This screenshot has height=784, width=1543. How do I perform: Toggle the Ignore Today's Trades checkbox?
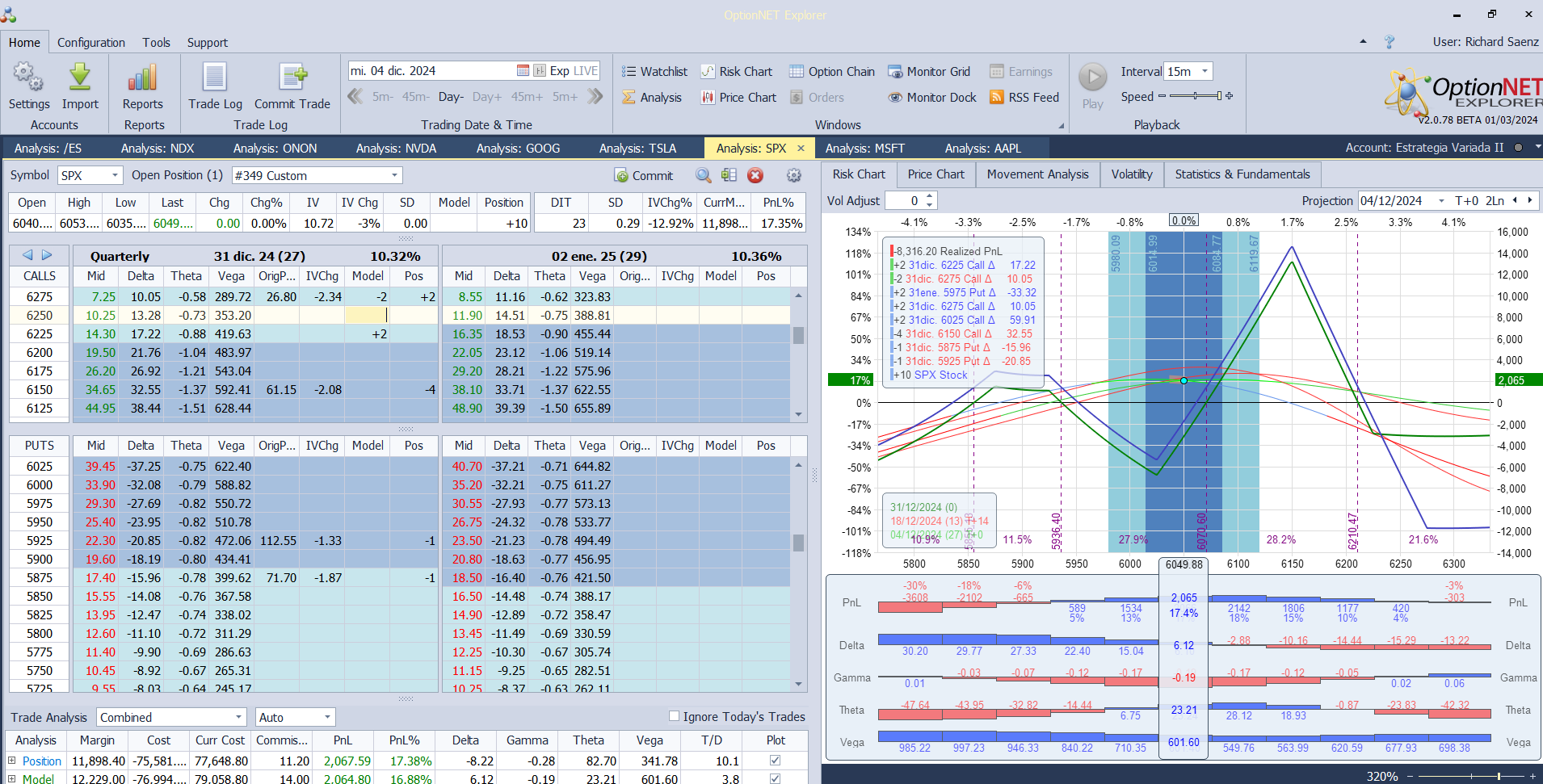tap(674, 716)
